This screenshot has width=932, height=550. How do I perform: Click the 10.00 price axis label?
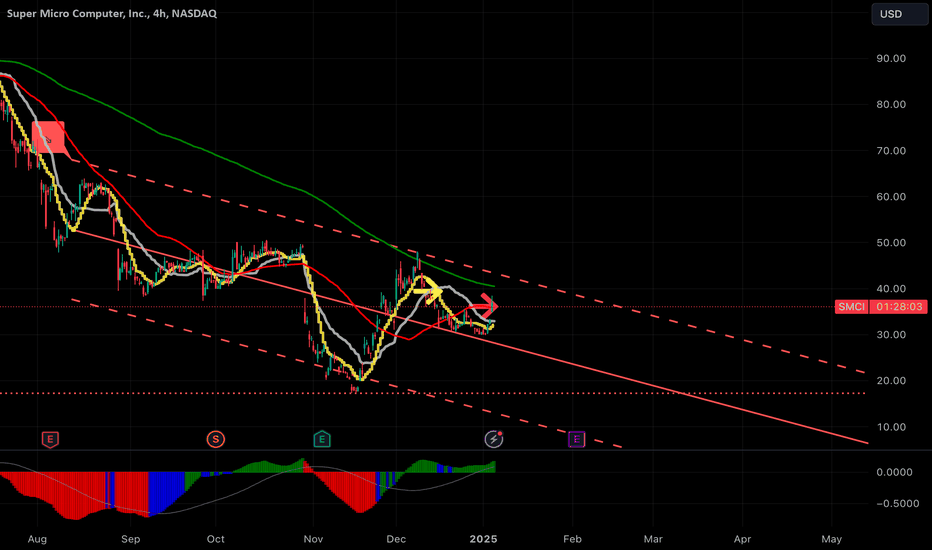[x=891, y=427]
